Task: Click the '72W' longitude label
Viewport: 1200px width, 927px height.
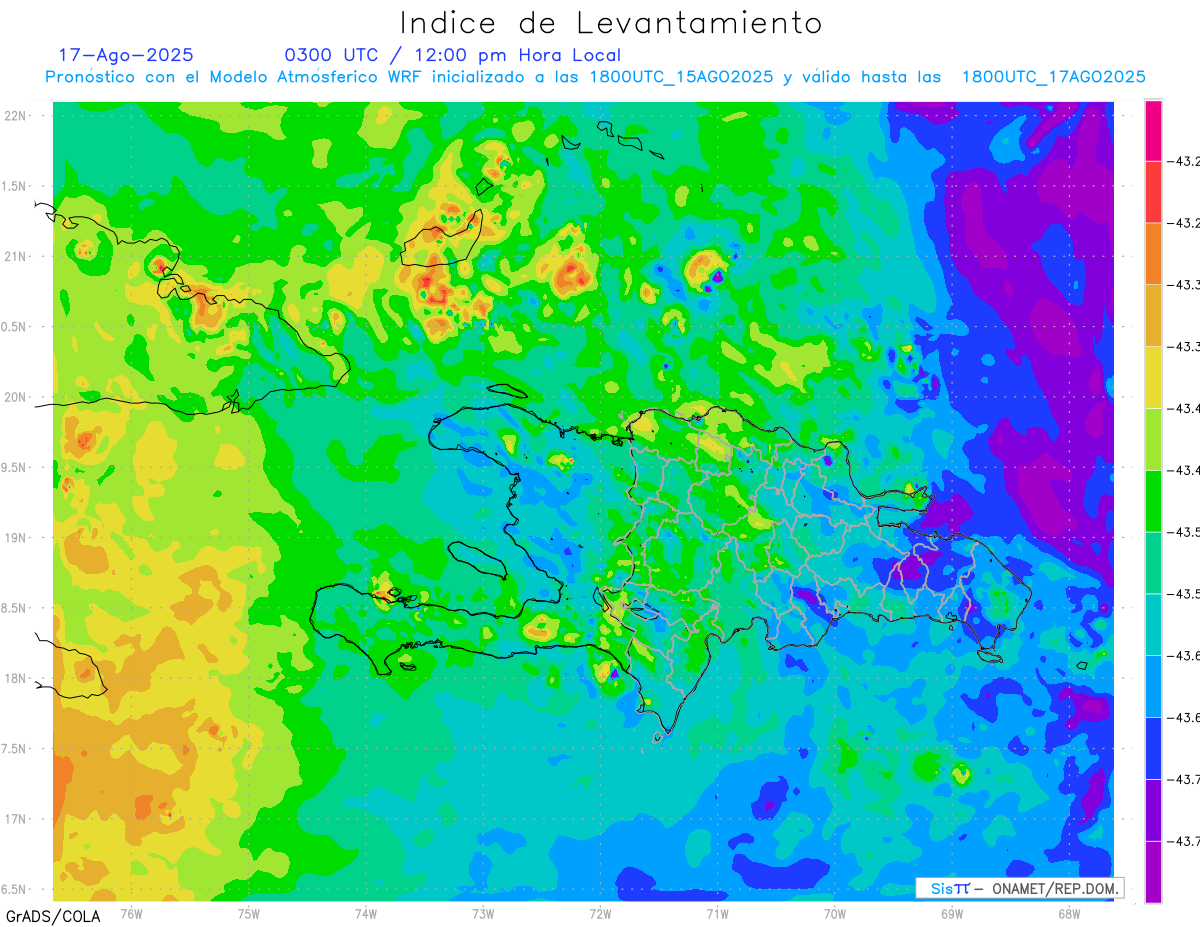Action: click(600, 913)
